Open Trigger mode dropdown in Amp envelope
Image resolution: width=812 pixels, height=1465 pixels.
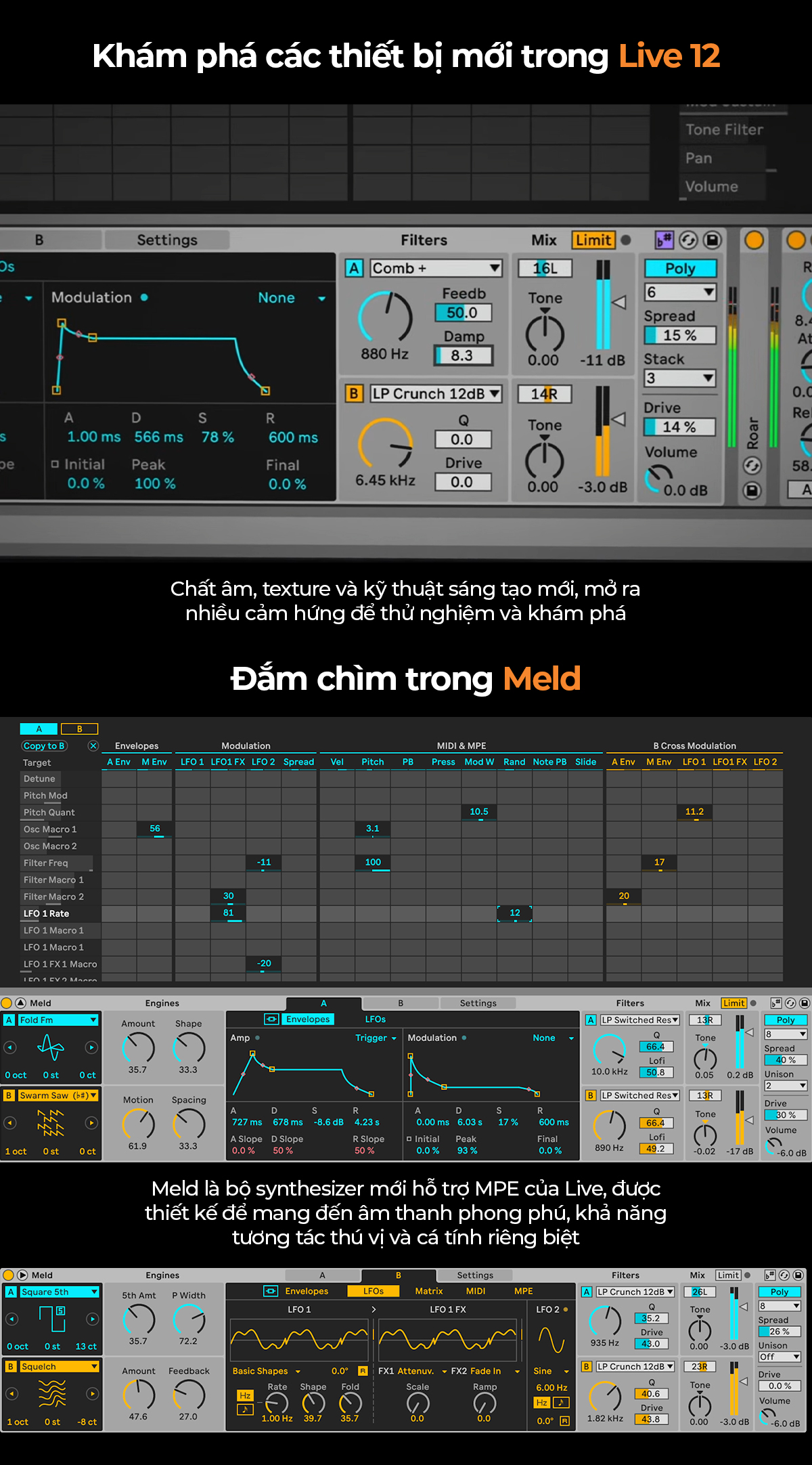pos(376,1038)
